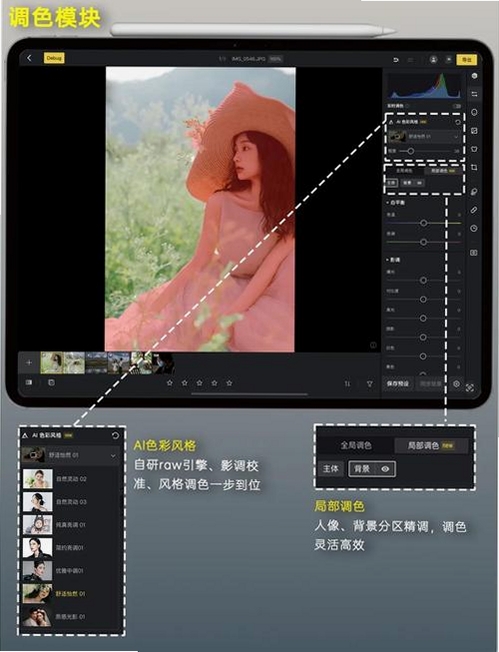499x652 pixels.
Task: Choose the 简约亮调01 style
Action: (69, 548)
